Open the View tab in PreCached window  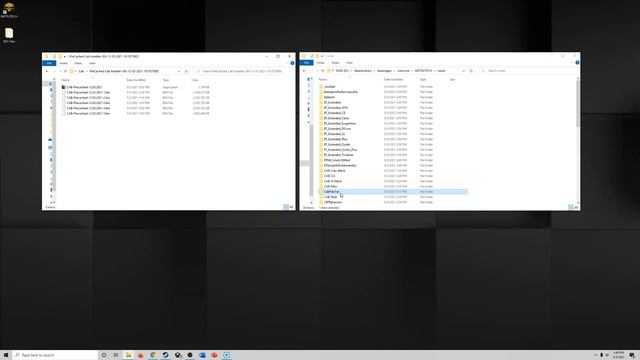[92, 63]
